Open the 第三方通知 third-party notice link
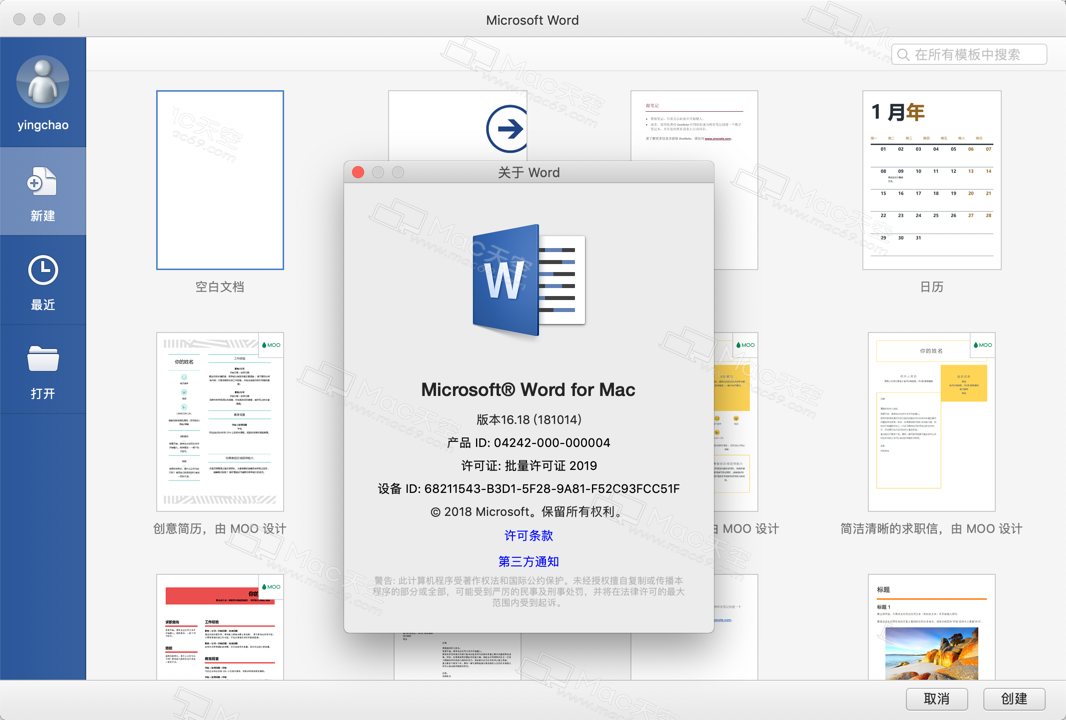Image resolution: width=1066 pixels, height=720 pixels. tap(528, 562)
